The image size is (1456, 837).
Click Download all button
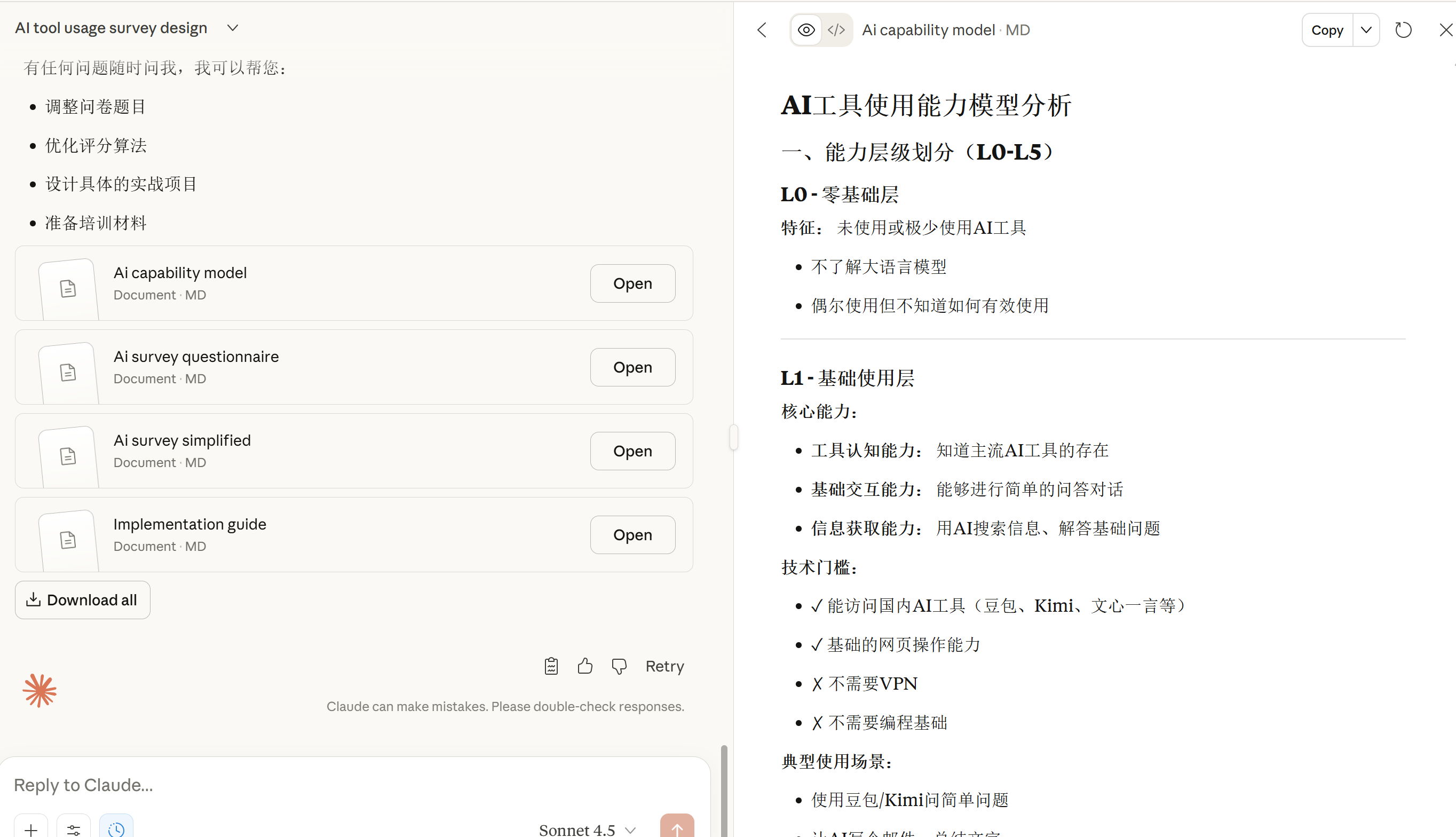point(83,599)
